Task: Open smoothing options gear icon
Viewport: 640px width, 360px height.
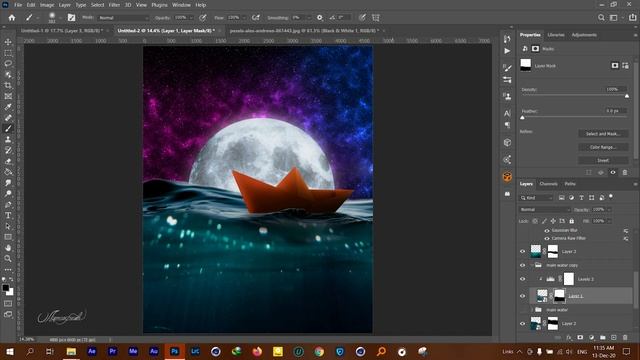Action: 320,18
